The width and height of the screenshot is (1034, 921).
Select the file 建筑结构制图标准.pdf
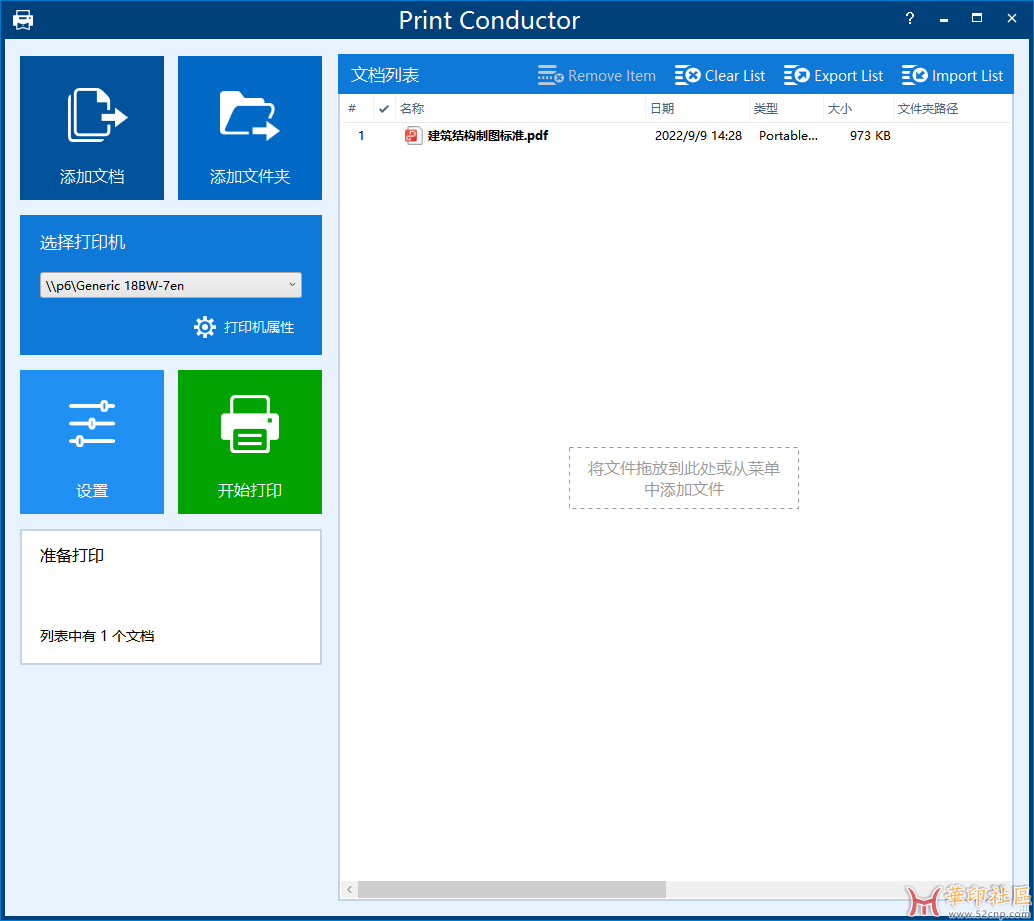pos(488,136)
